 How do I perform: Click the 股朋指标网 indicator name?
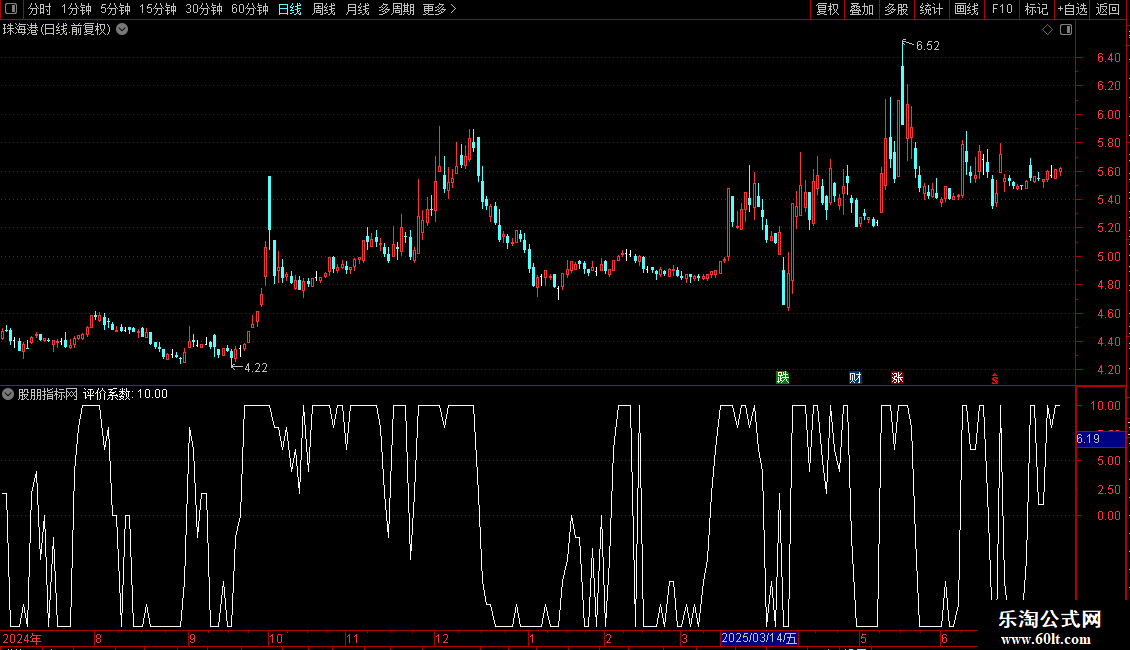(x=48, y=394)
